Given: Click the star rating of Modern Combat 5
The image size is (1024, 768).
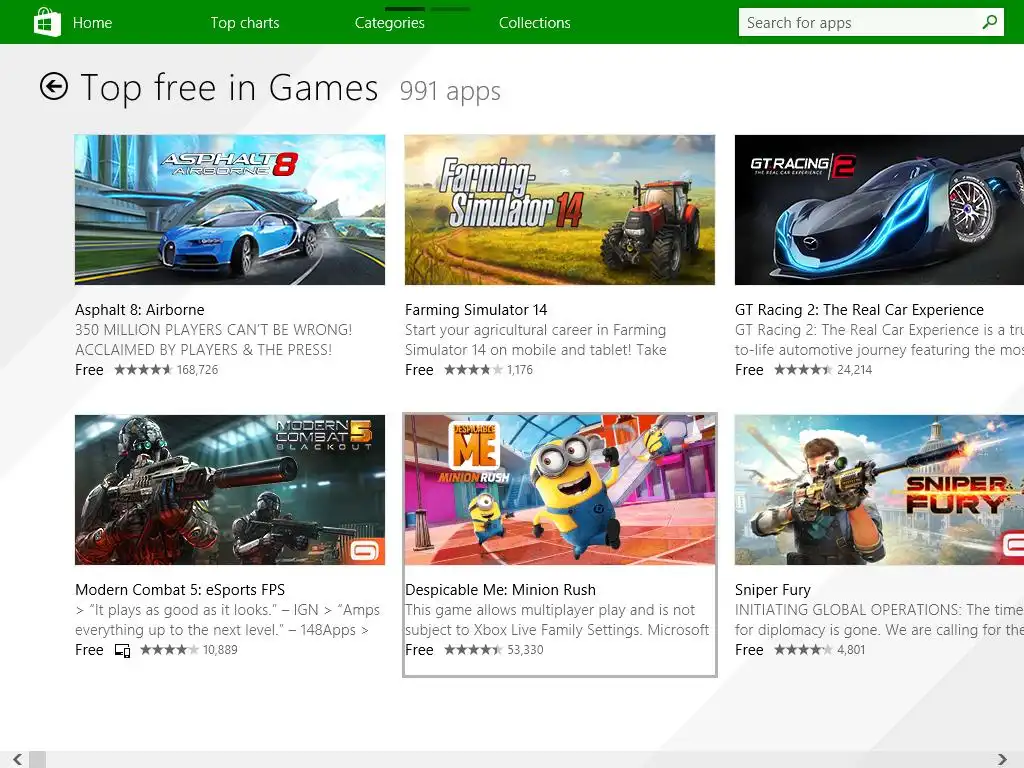Looking at the screenshot, I should point(169,650).
